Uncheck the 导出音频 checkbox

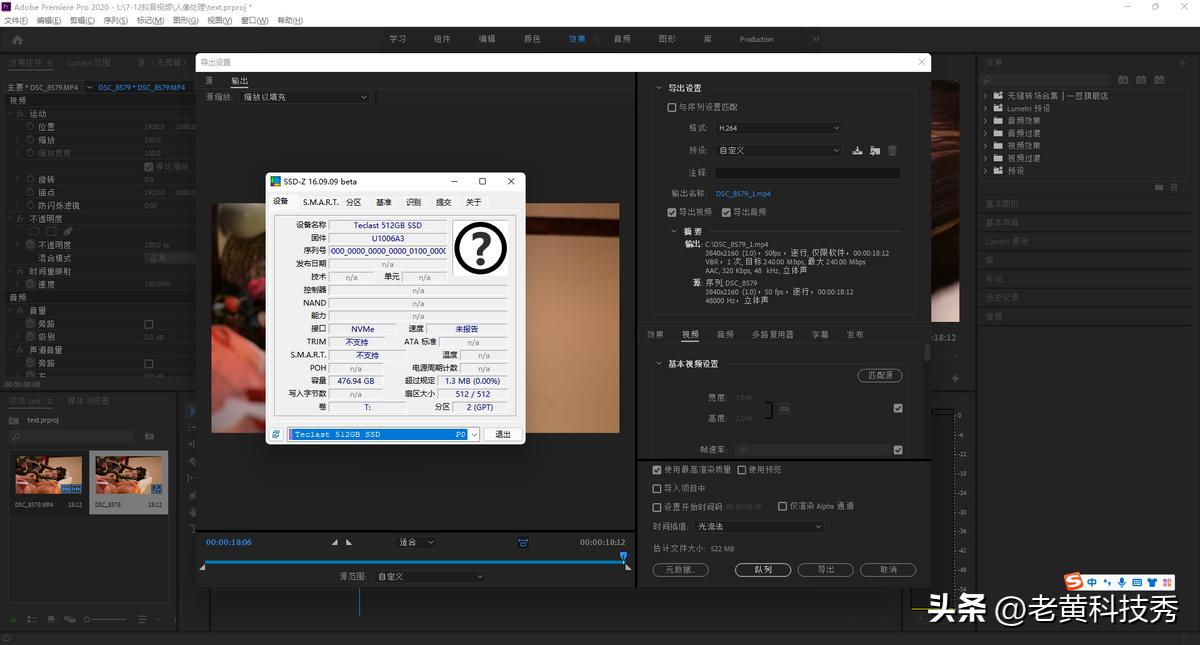point(726,212)
